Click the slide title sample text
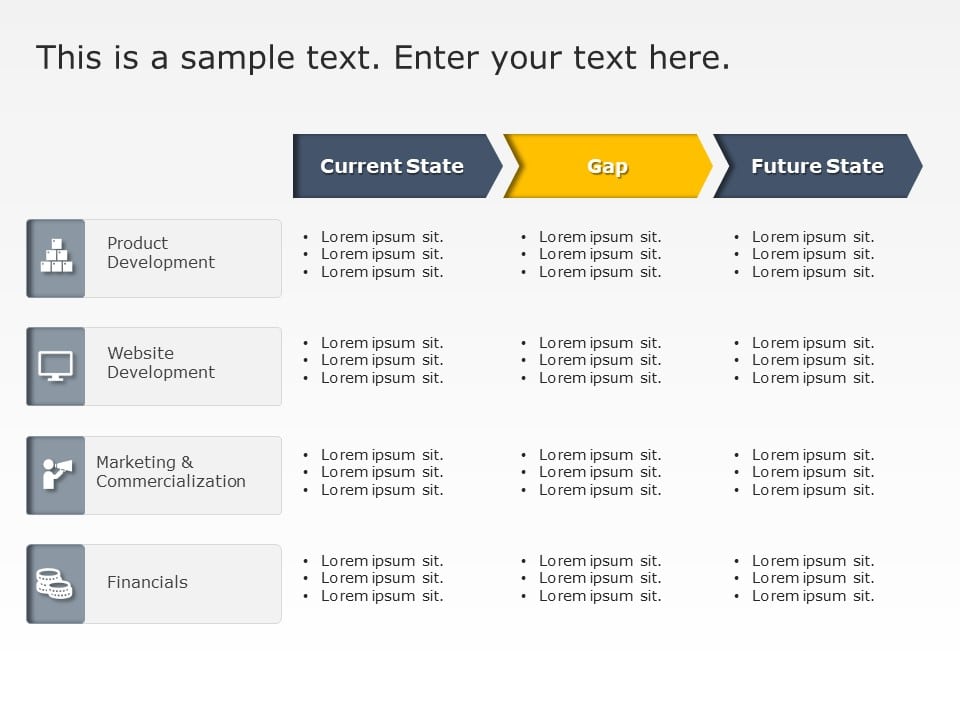This screenshot has height=720, width=960. 383,57
